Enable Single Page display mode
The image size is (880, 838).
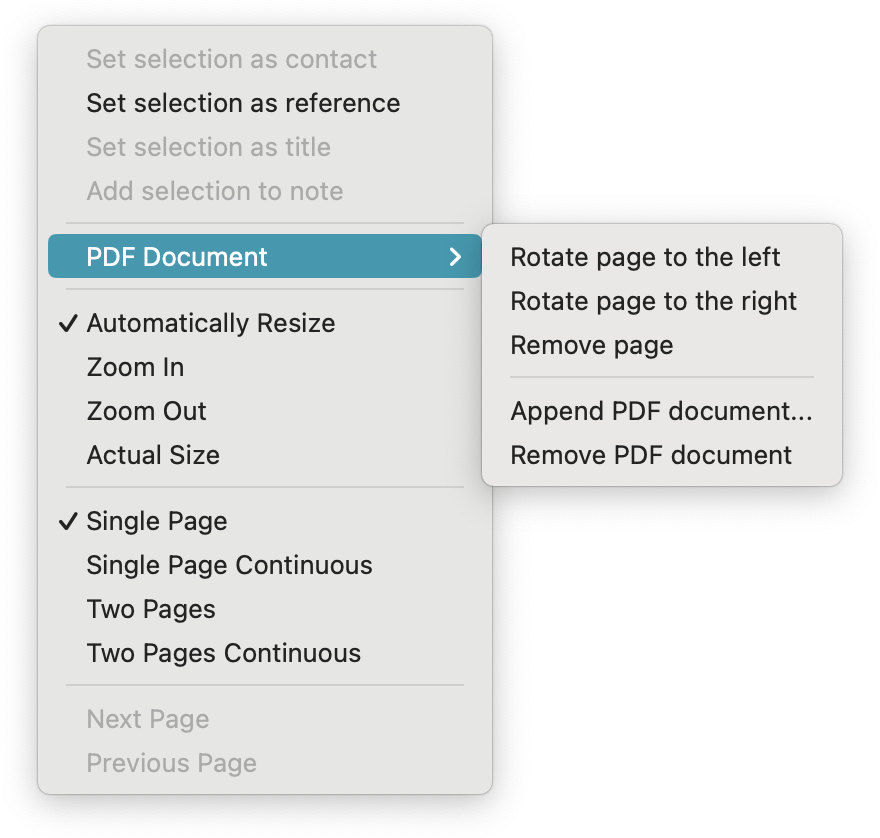pos(157,521)
